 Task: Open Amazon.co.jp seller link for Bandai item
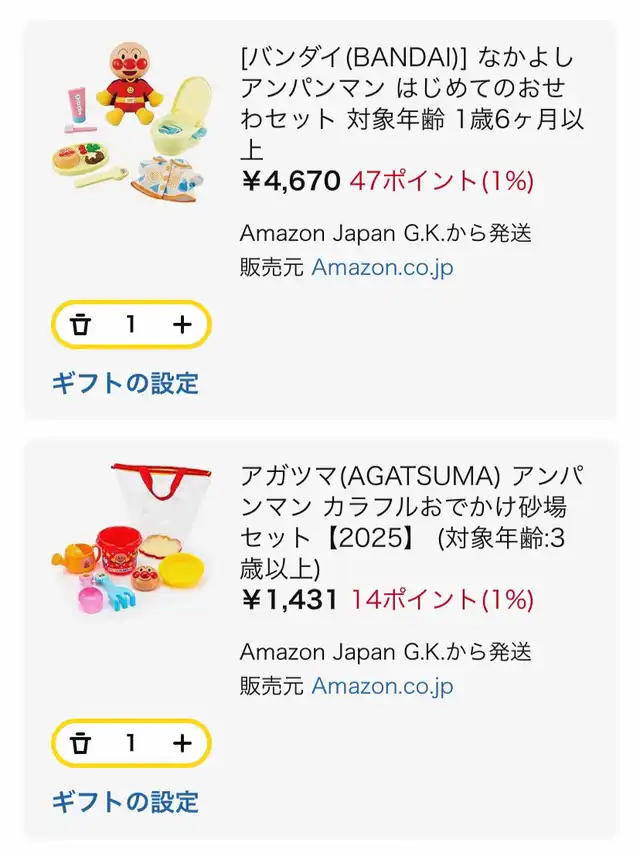382,268
